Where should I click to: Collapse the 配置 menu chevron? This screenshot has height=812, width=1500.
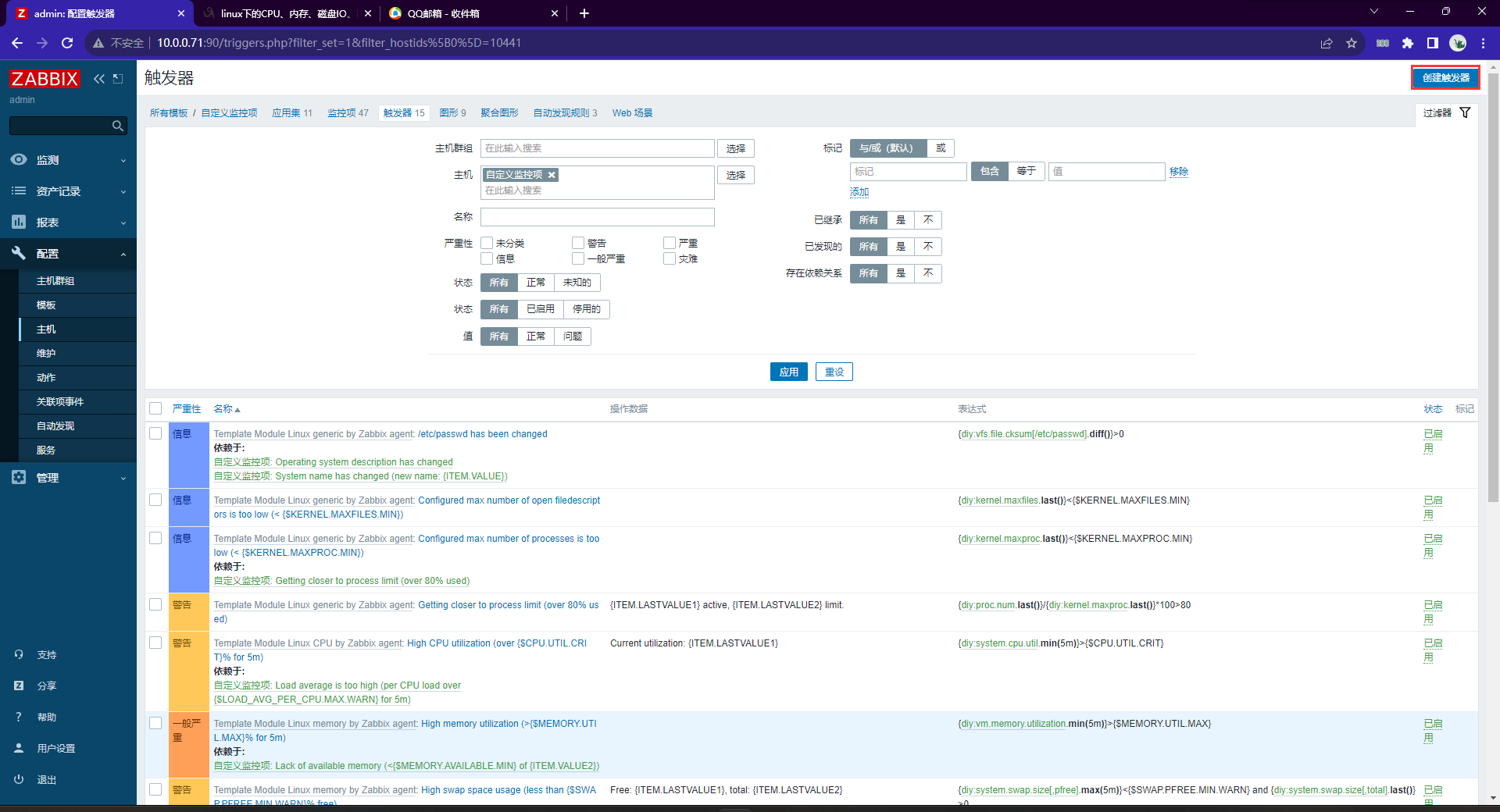point(123,254)
